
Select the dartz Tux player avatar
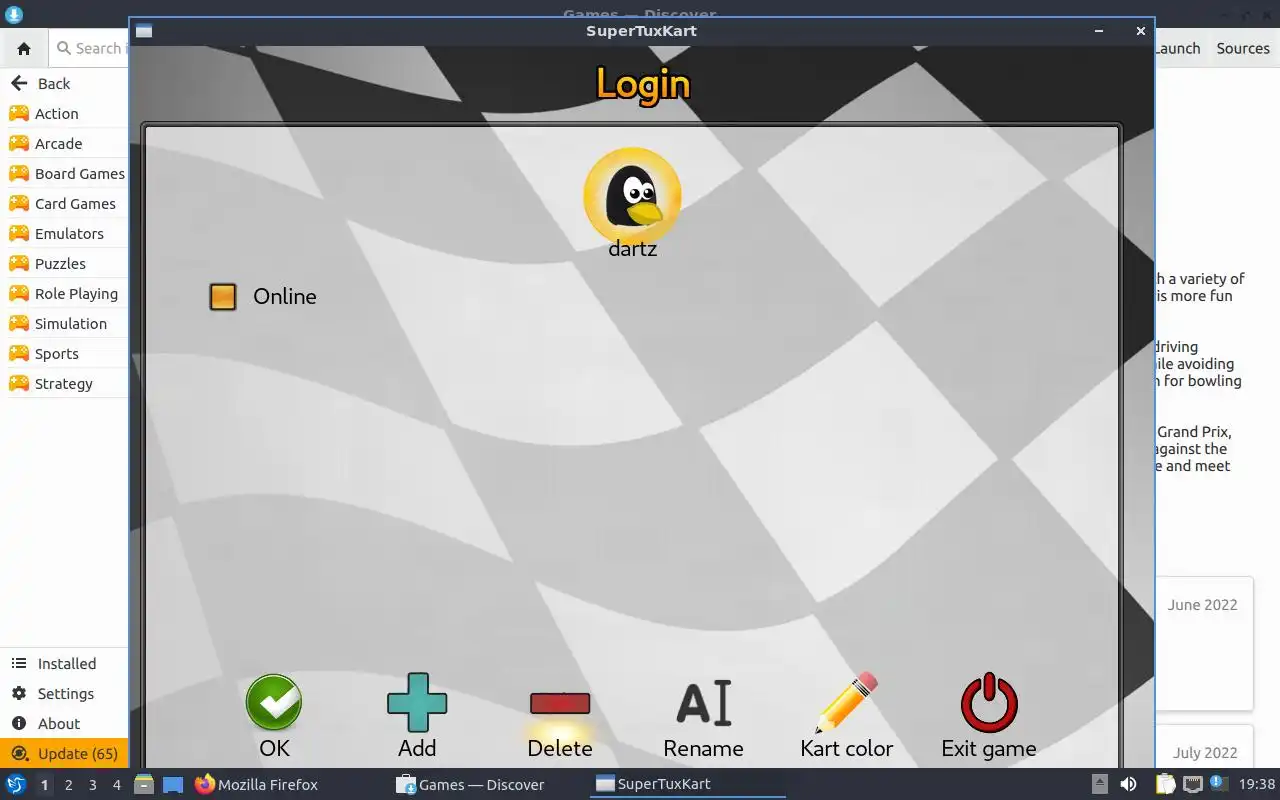[632, 196]
